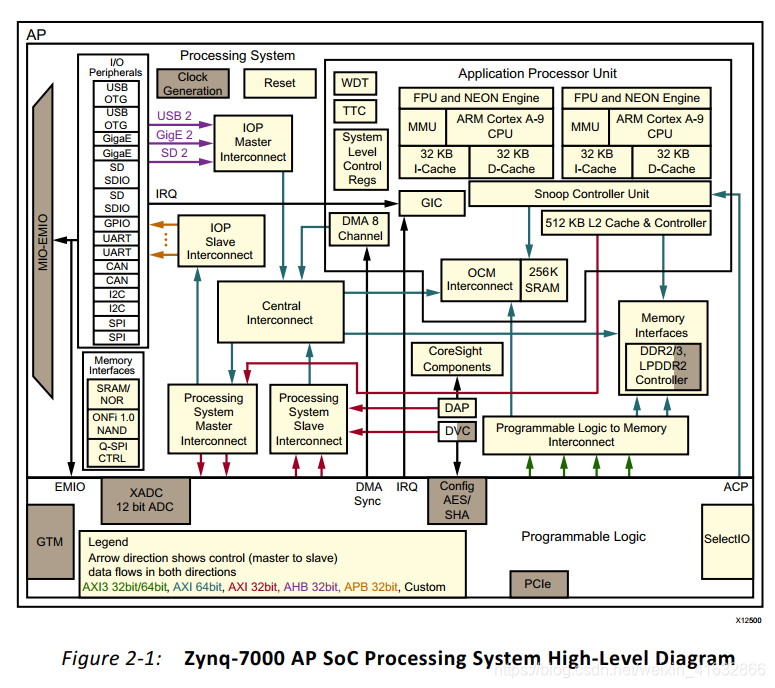775x688 pixels.
Task: Select the DAP block
Action: (457, 408)
